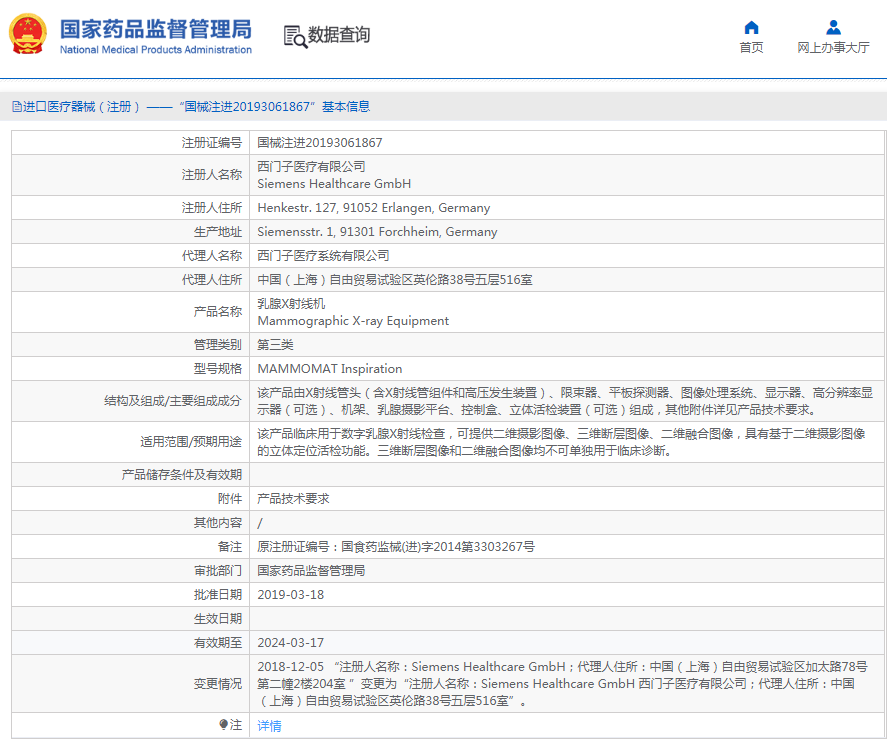Select 第三类 category value

pyautogui.click(x=275, y=344)
